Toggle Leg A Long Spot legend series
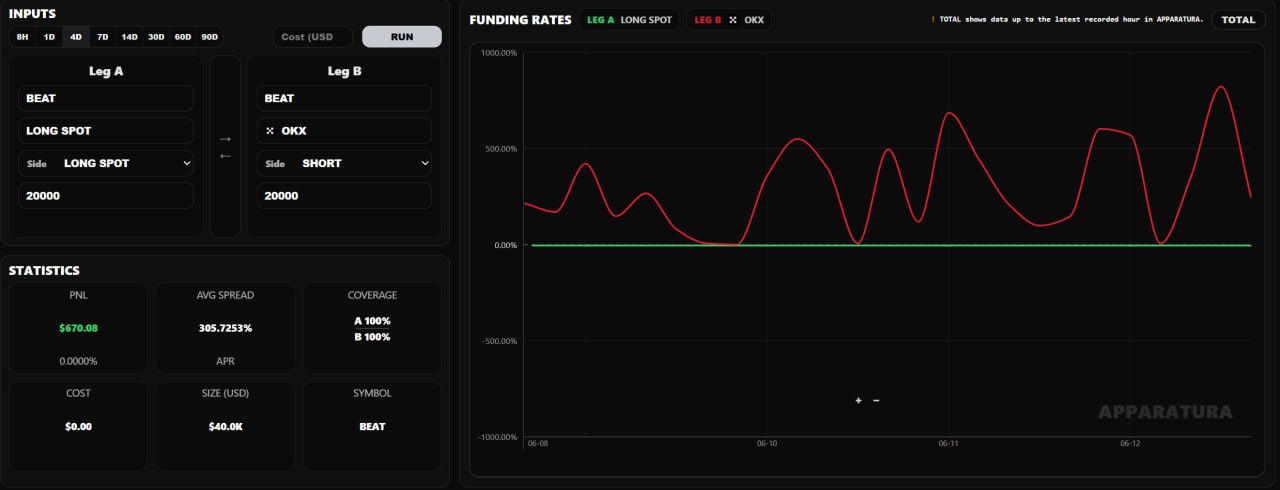Screen dimensions: 1280x490 628,20
